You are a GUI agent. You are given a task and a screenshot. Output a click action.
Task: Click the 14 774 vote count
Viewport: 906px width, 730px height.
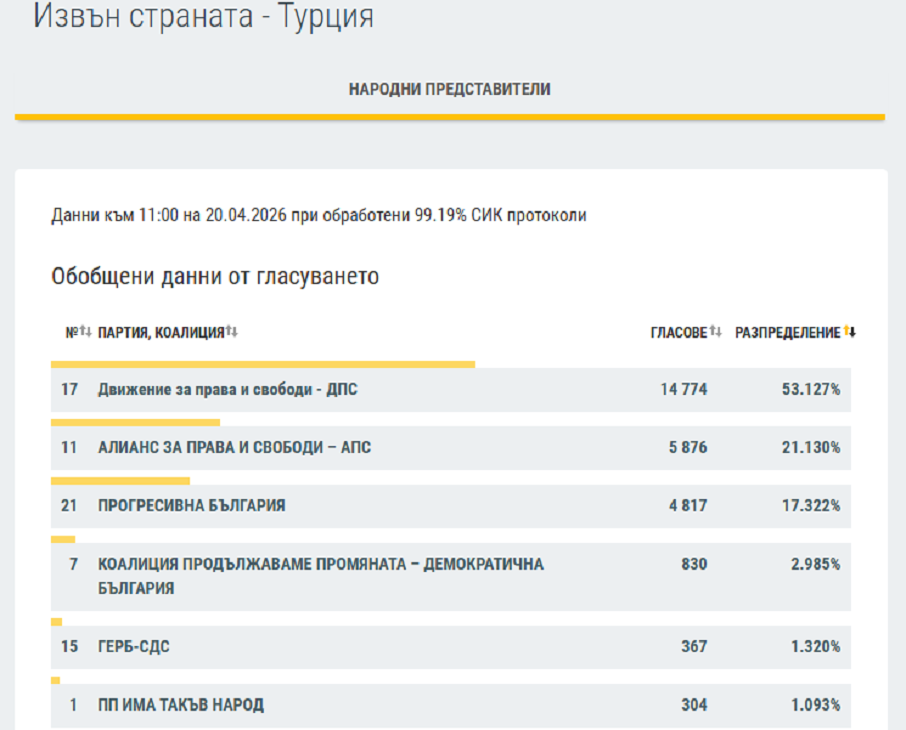pos(683,390)
